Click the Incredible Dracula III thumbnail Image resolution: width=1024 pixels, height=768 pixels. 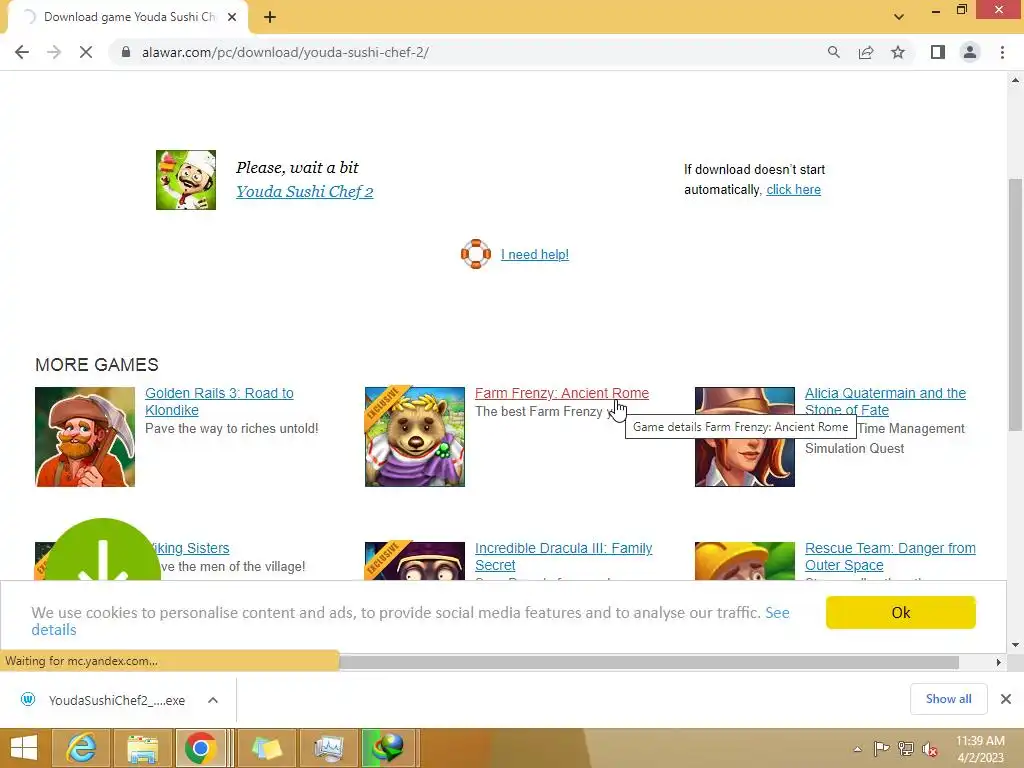(x=415, y=561)
